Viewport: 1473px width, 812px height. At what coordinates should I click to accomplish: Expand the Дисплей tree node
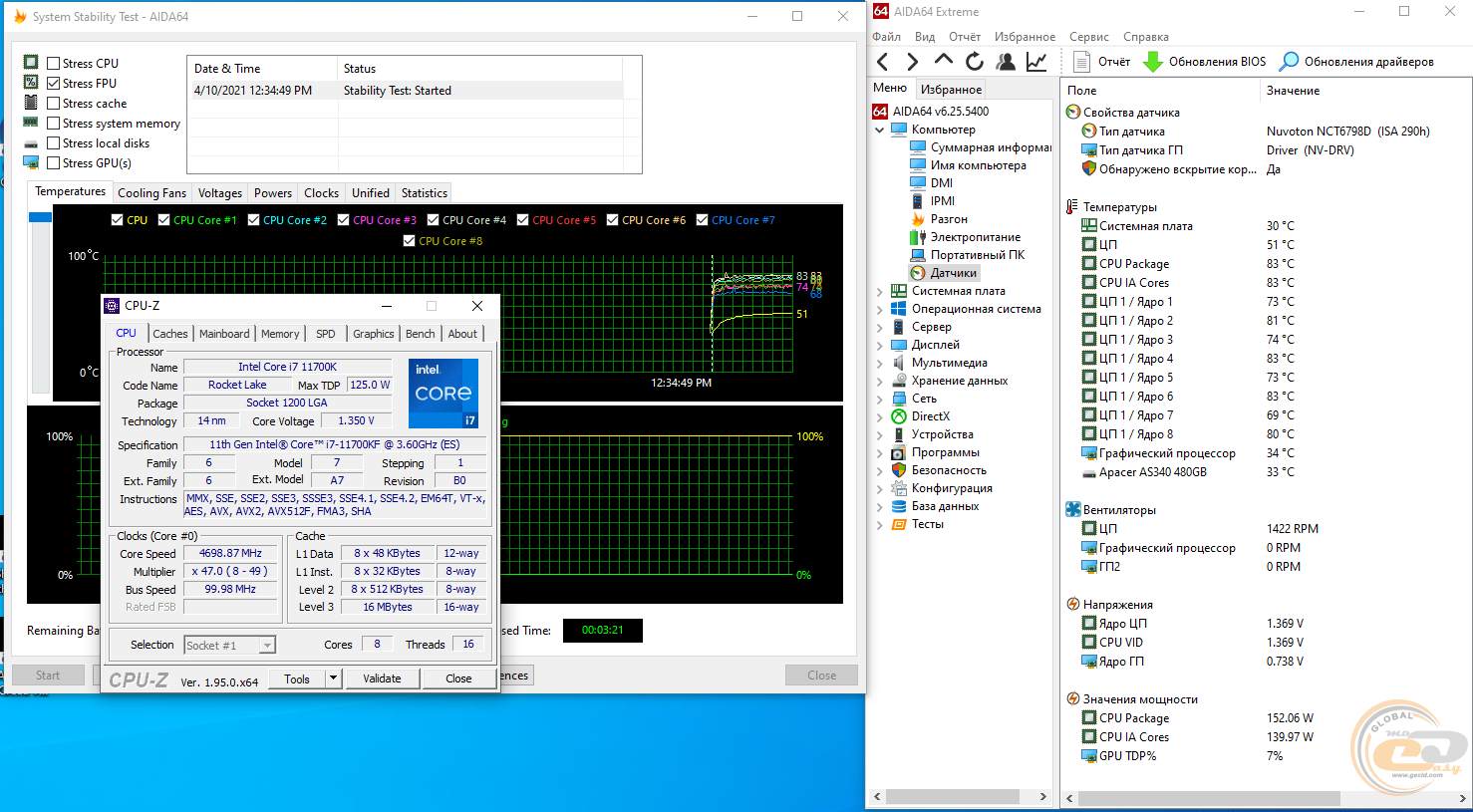coord(879,346)
